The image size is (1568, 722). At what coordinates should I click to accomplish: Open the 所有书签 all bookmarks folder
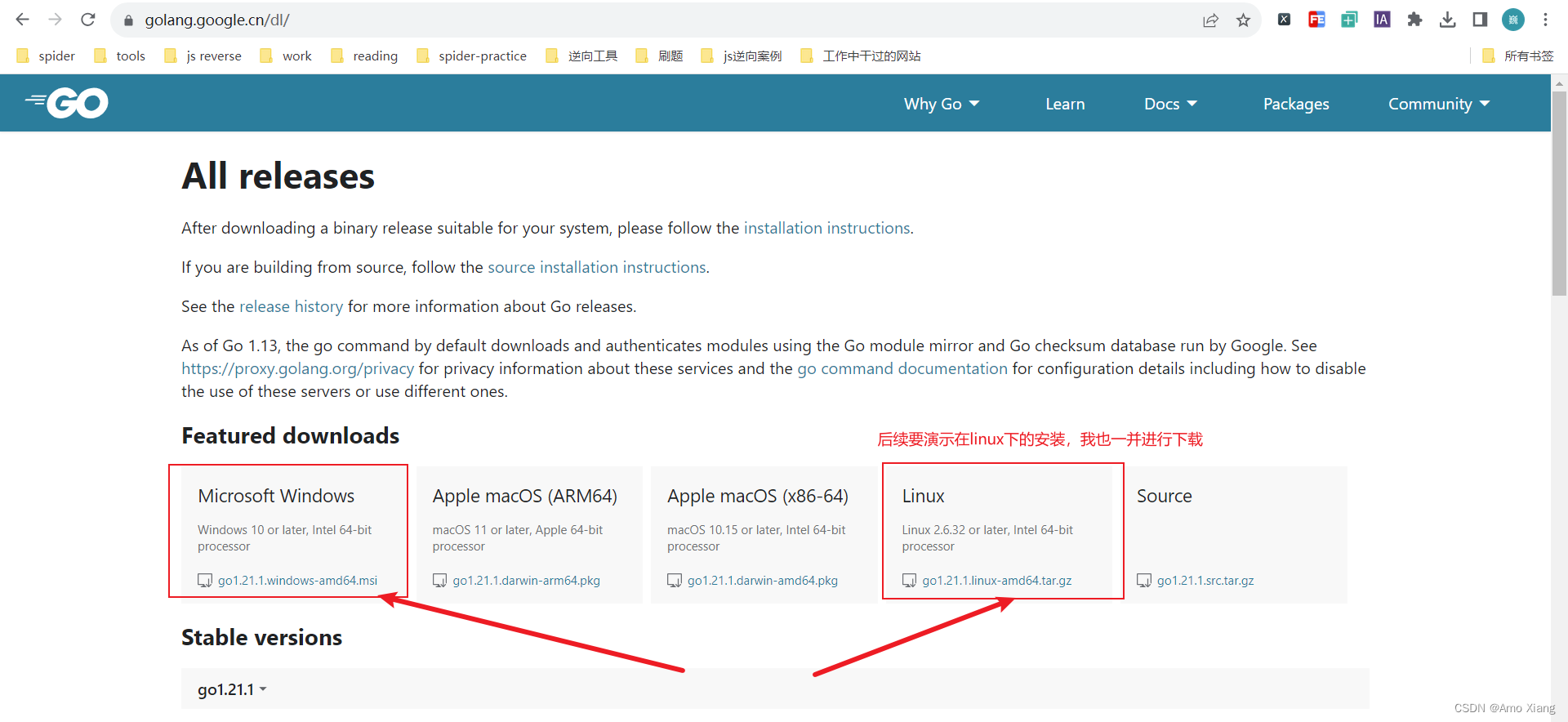pos(1518,56)
